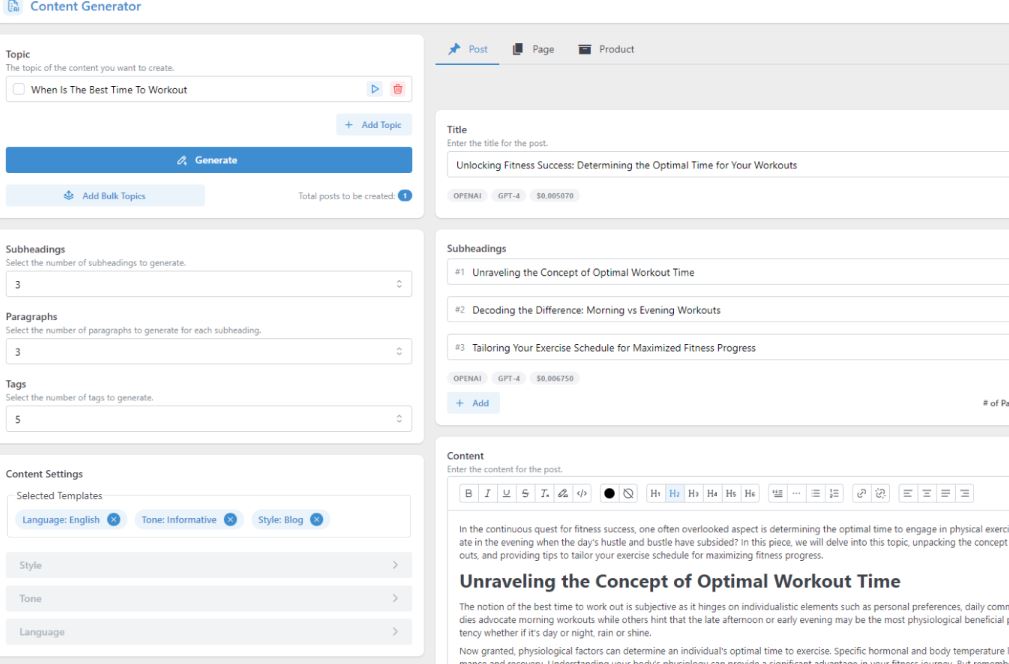Select the highlight marker tool

click(563, 493)
